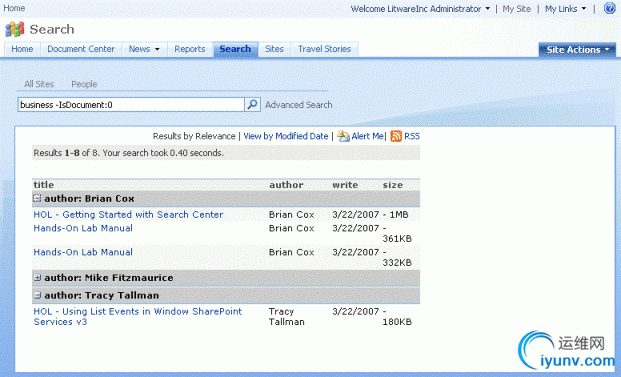The height and width of the screenshot is (377, 621).
Task: Go to the Home navigation tab
Action: tap(22, 49)
